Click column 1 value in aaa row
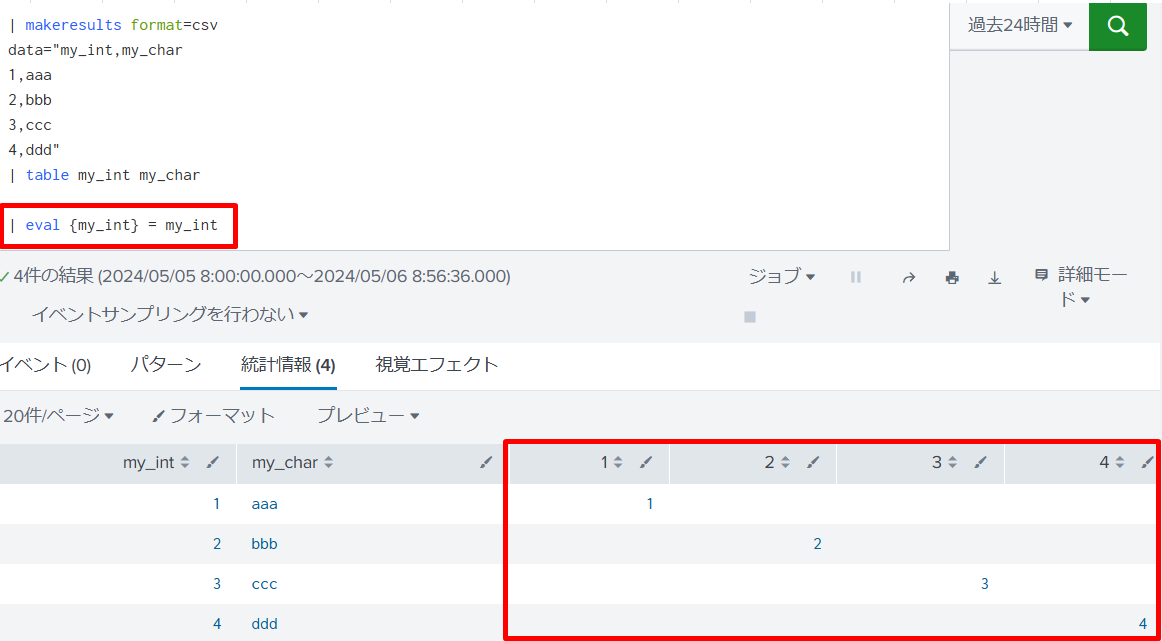 650,504
